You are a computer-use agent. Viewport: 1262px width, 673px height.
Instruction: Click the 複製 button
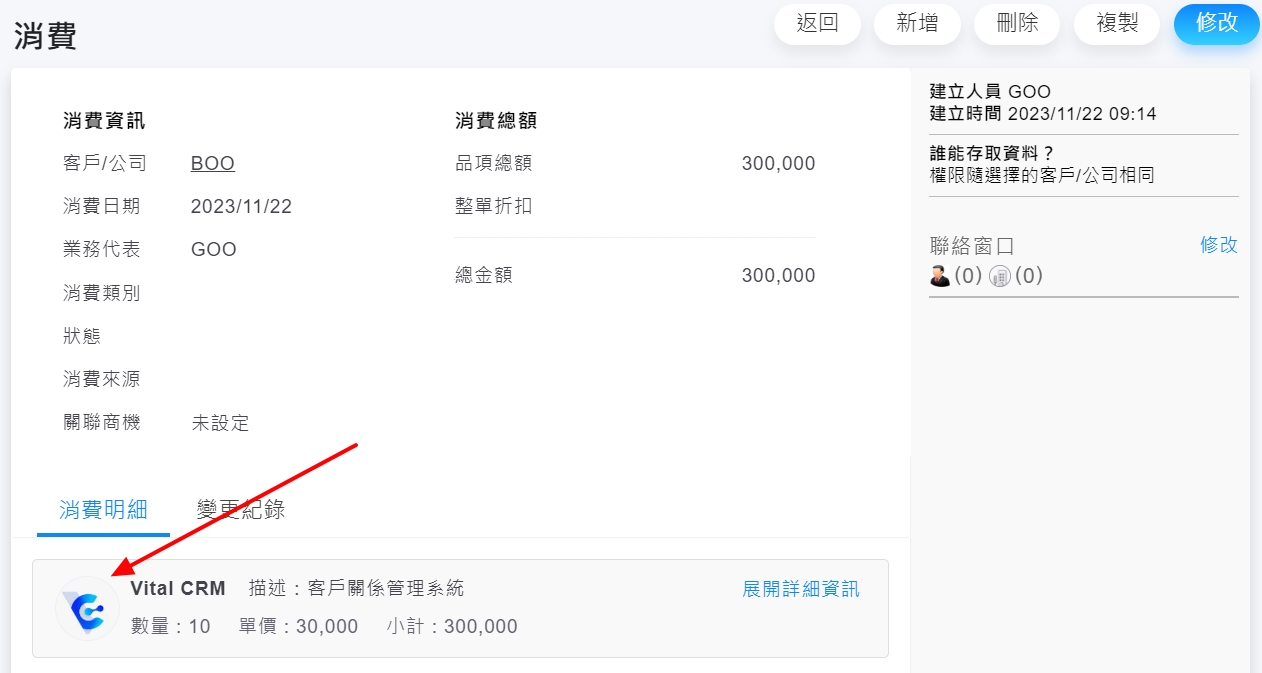(x=1117, y=24)
